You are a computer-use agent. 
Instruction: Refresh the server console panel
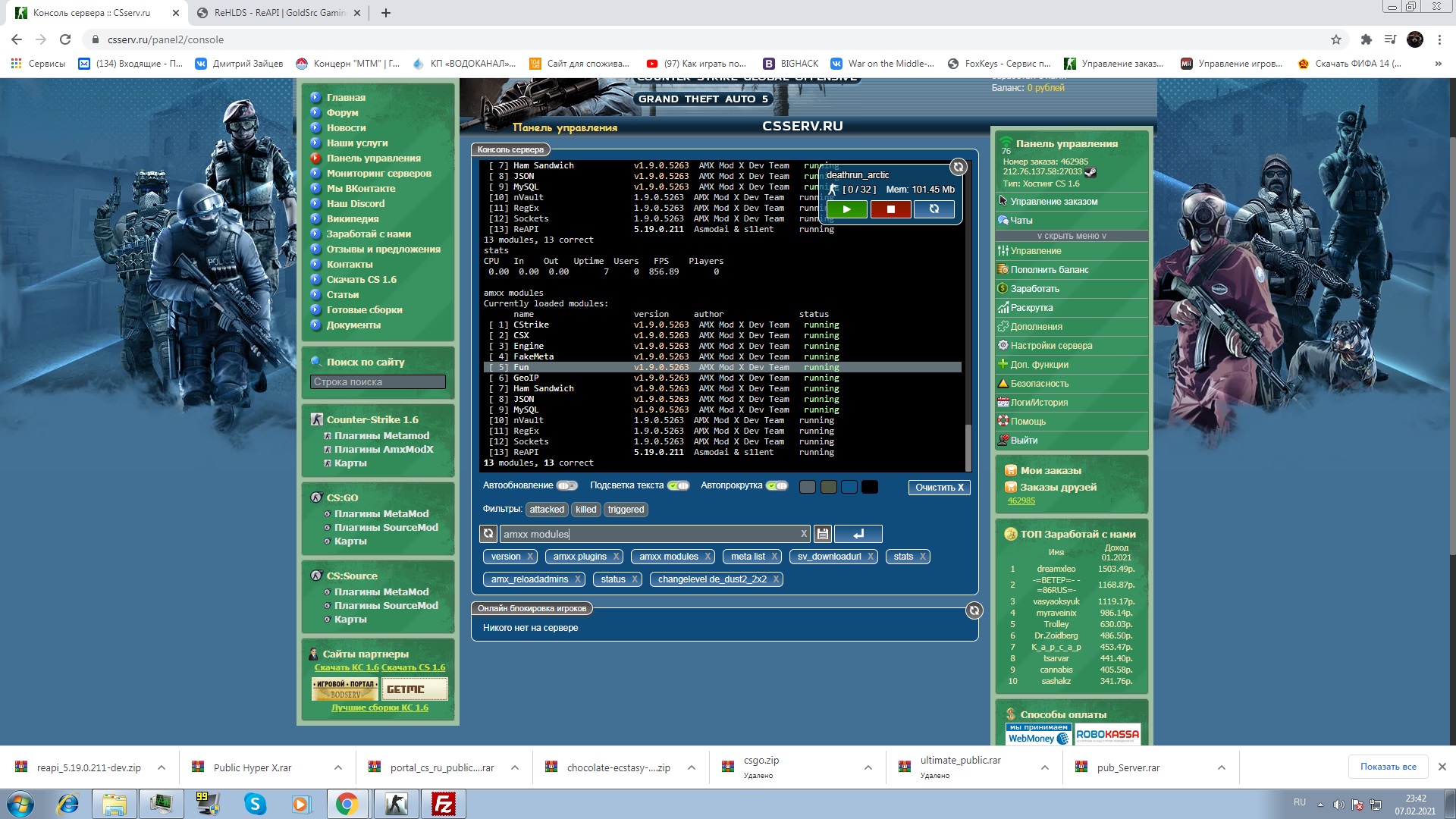pyautogui.click(x=959, y=167)
